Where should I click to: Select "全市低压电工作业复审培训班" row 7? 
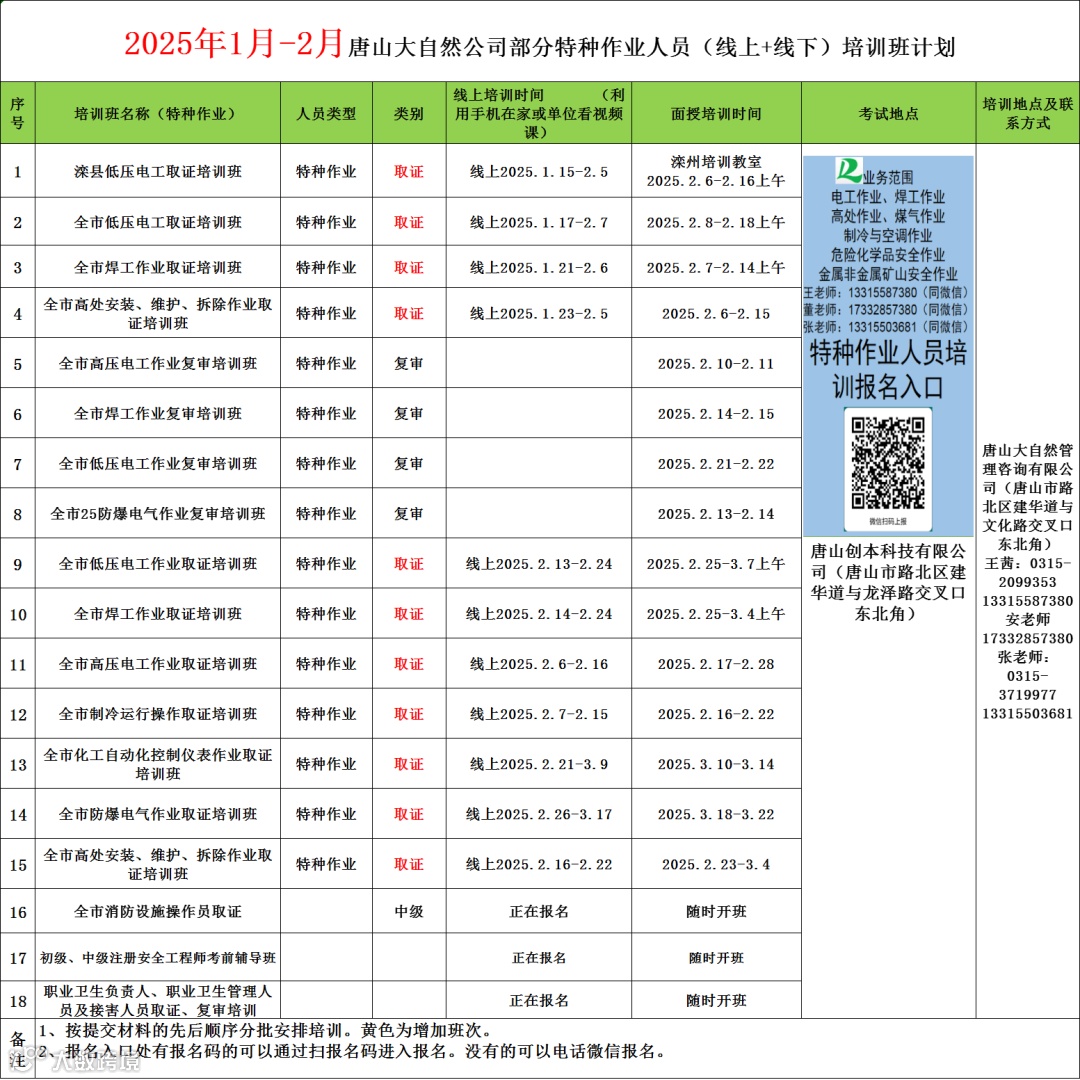pyautogui.click(x=158, y=464)
